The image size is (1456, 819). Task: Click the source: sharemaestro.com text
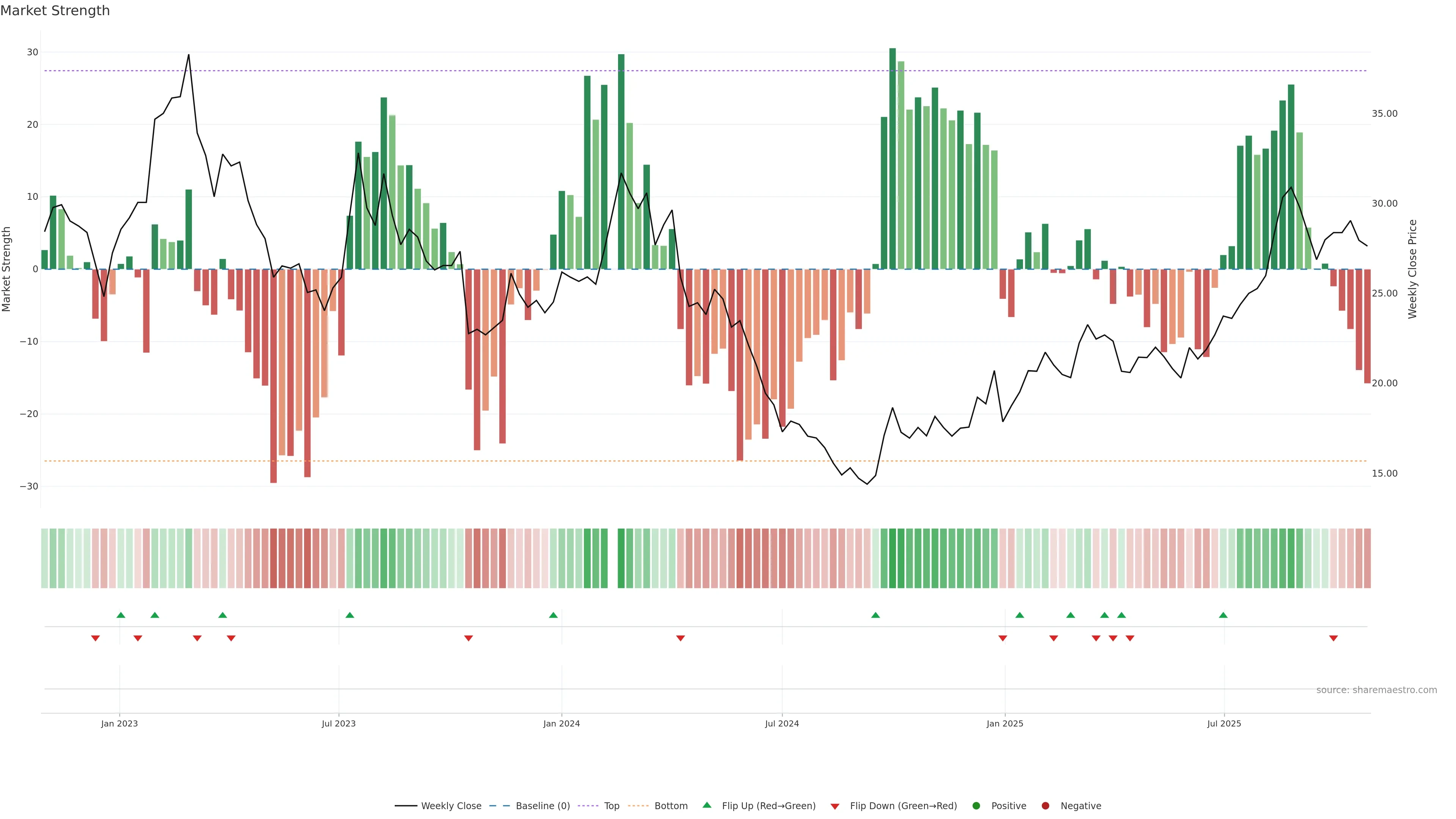(x=1376, y=690)
